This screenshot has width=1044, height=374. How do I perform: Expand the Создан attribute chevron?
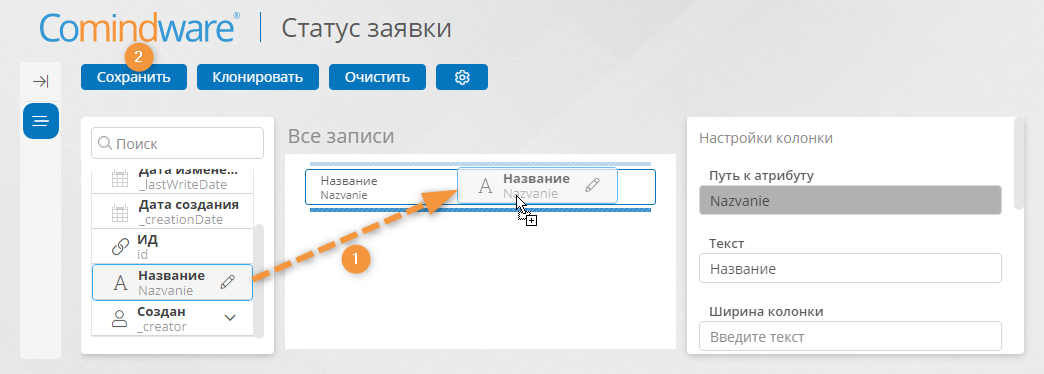point(230,318)
